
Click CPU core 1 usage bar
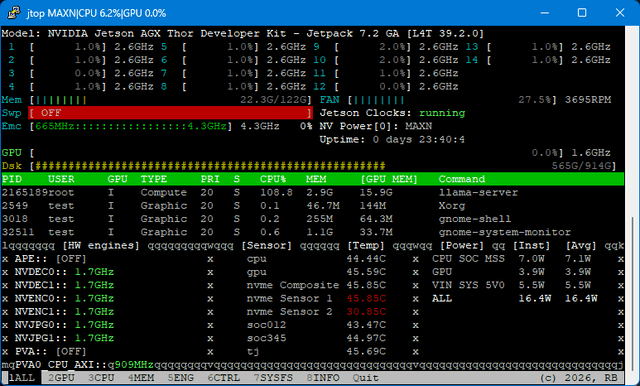pyautogui.click(x=68, y=47)
